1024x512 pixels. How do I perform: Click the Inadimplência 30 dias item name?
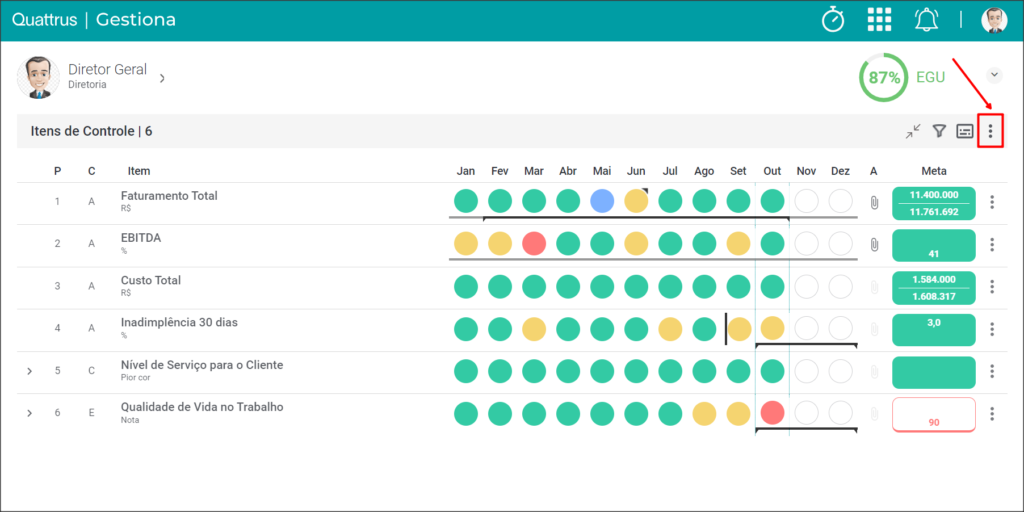[x=175, y=322]
